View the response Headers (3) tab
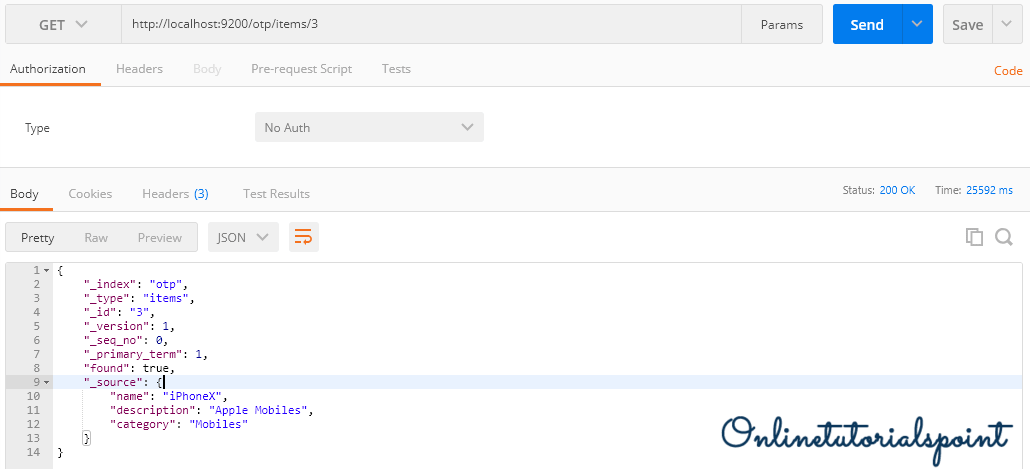Viewport: 1030px width, 469px height. coord(175,193)
